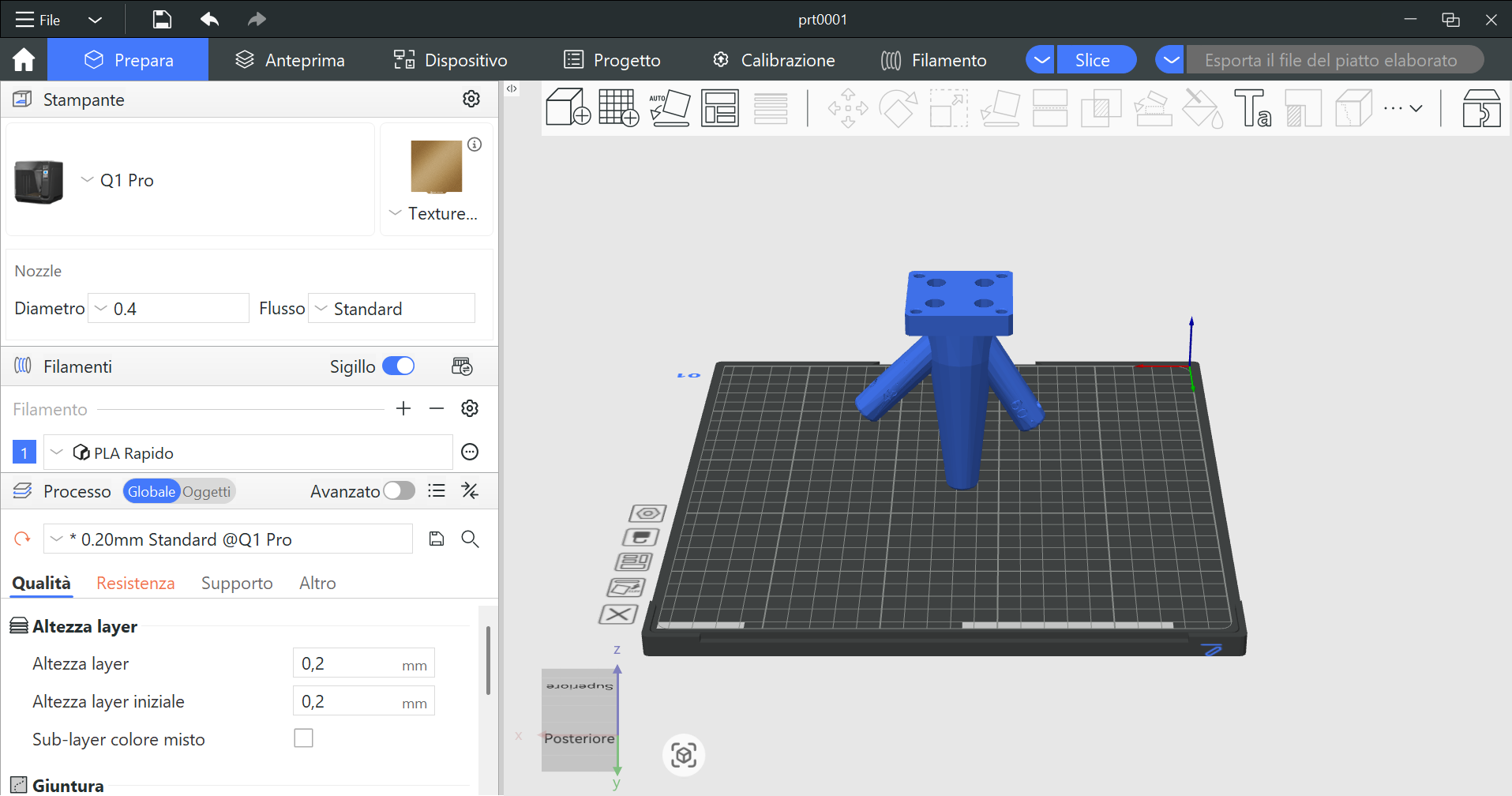Image resolution: width=1512 pixels, height=796 pixels.
Task: Open filament settings gear
Action: [470, 408]
